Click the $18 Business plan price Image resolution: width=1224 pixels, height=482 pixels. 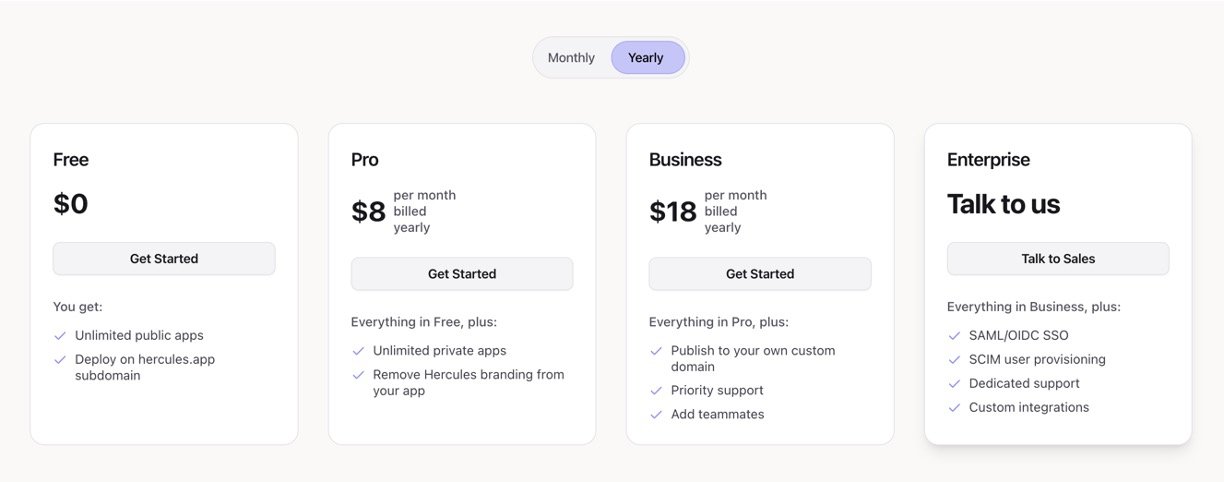click(673, 212)
